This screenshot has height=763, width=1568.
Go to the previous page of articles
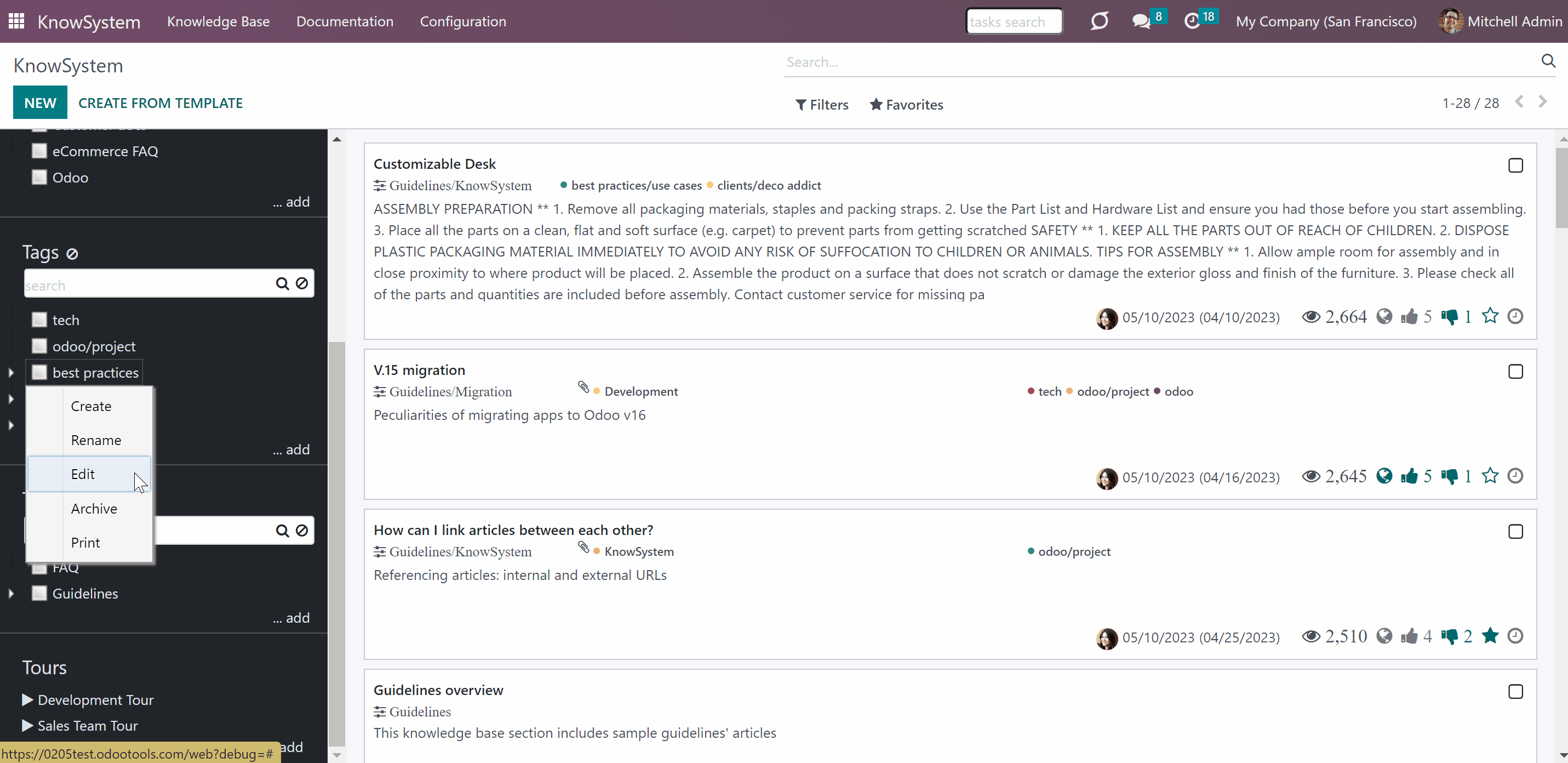(1519, 102)
